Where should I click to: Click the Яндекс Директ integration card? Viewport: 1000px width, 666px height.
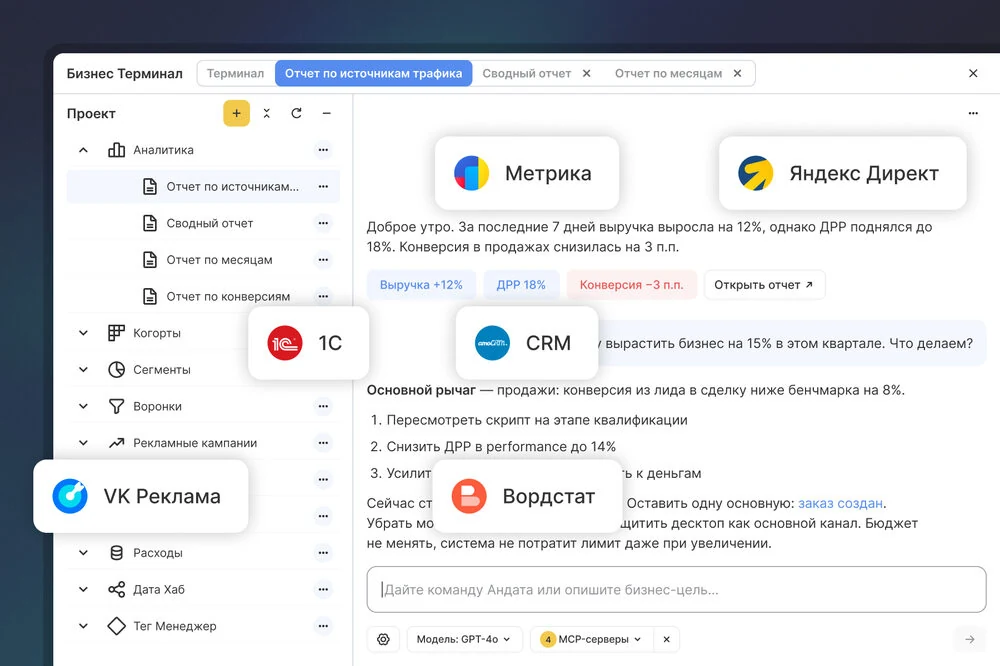pos(842,173)
